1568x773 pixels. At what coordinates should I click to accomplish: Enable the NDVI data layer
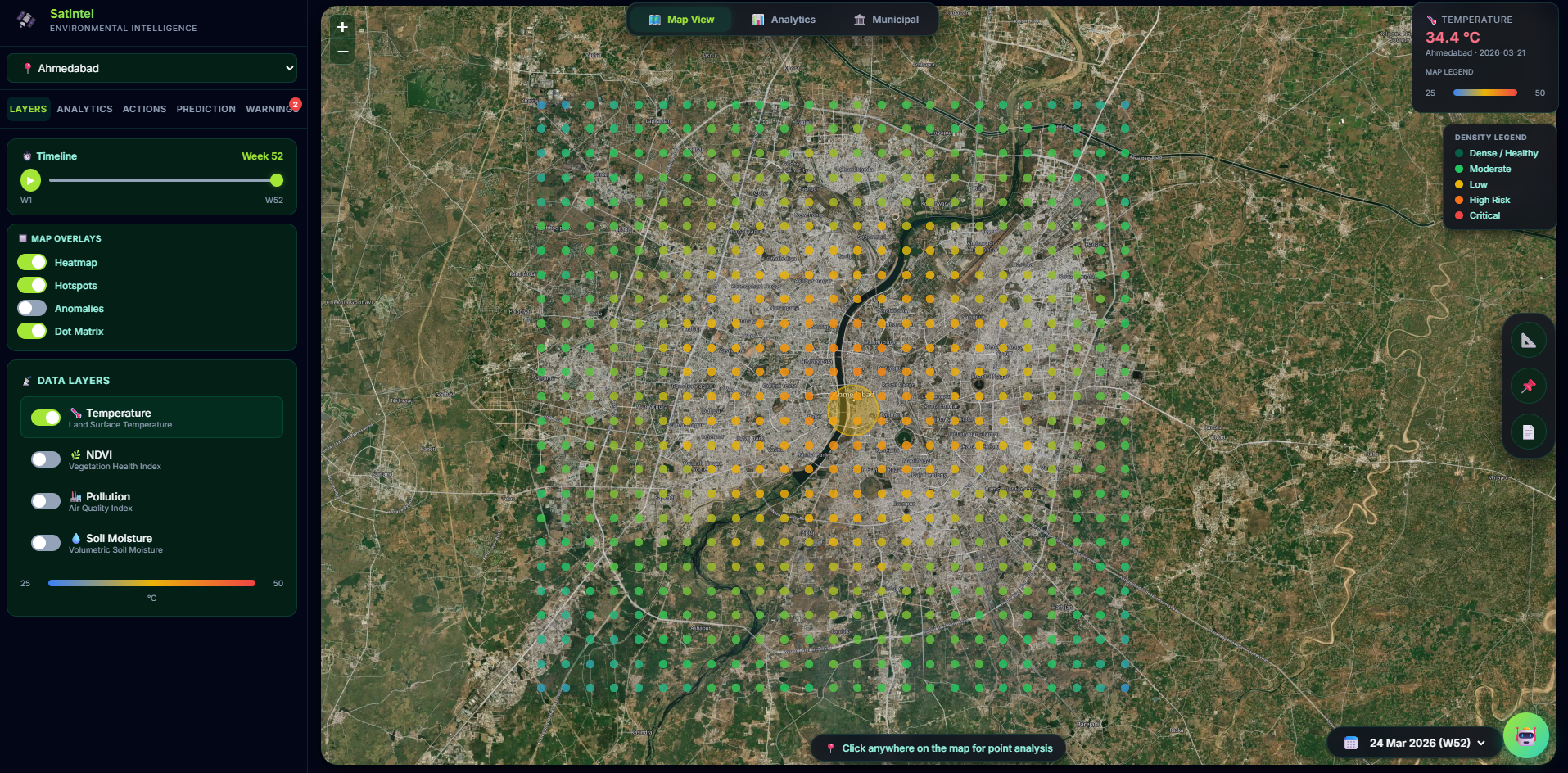pos(46,459)
